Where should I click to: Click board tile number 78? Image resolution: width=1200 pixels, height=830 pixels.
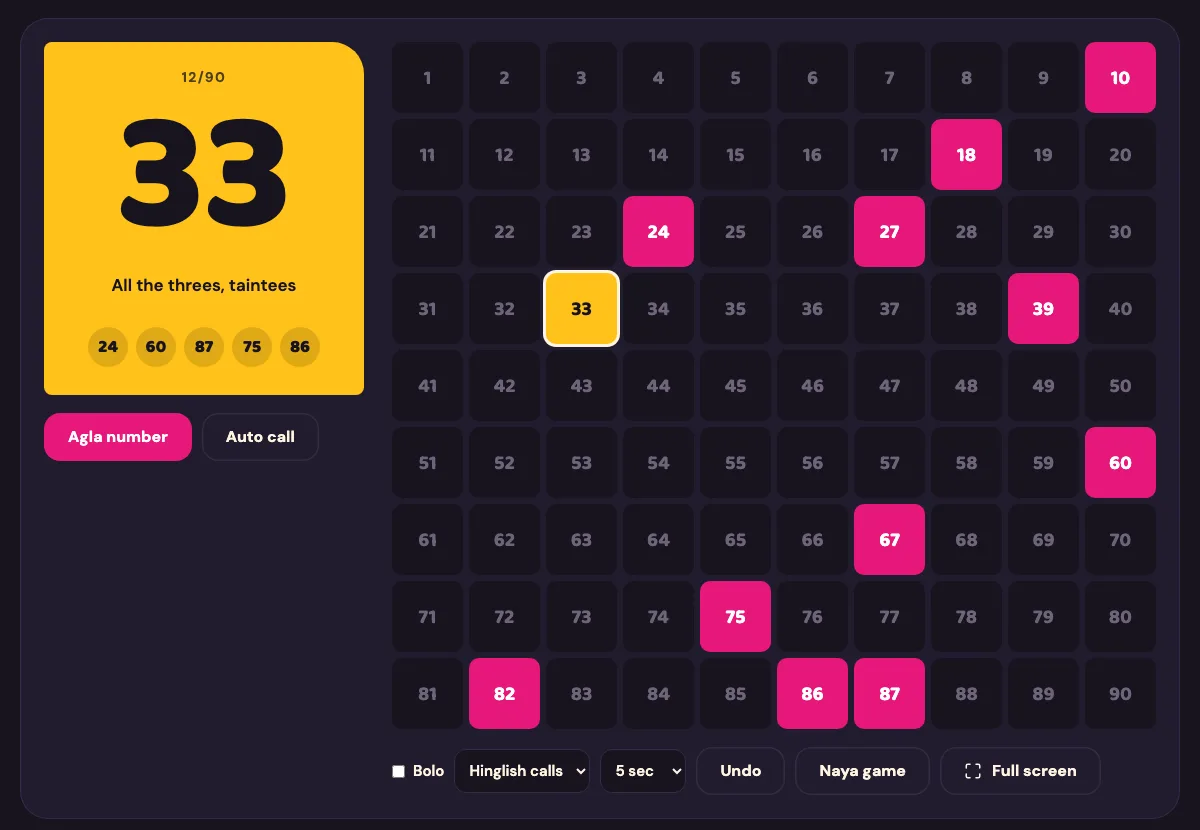966,617
